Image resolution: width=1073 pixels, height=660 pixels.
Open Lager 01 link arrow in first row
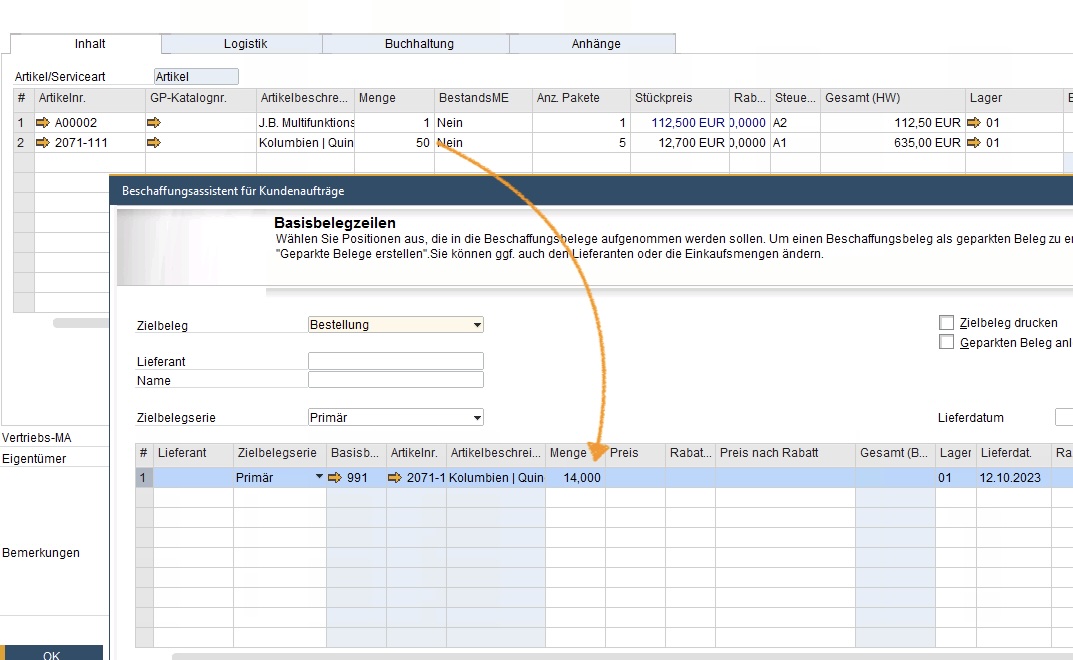tap(974, 123)
